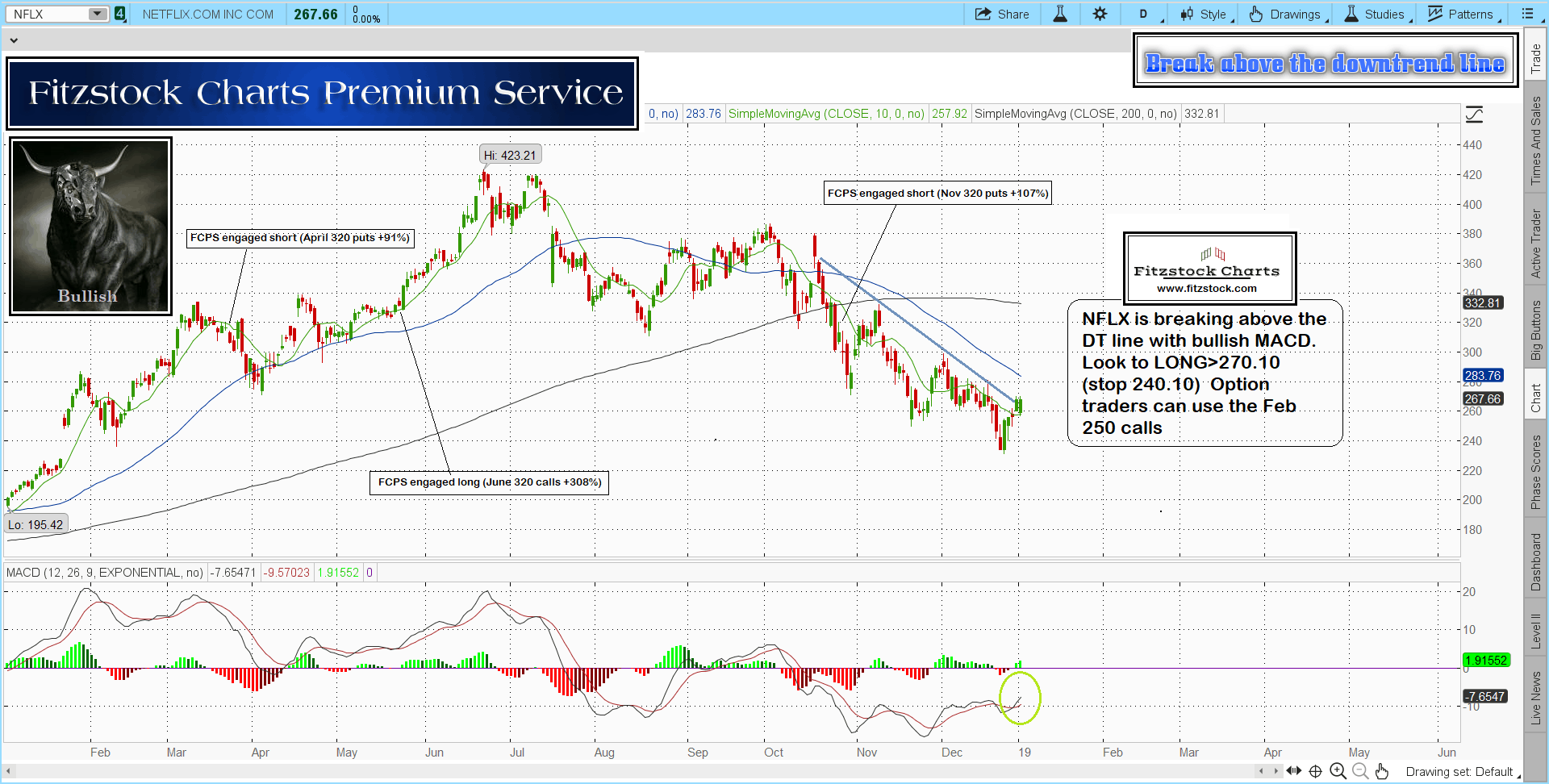Open the Studies dropdown
The height and width of the screenshot is (784, 1549).
tap(1375, 15)
